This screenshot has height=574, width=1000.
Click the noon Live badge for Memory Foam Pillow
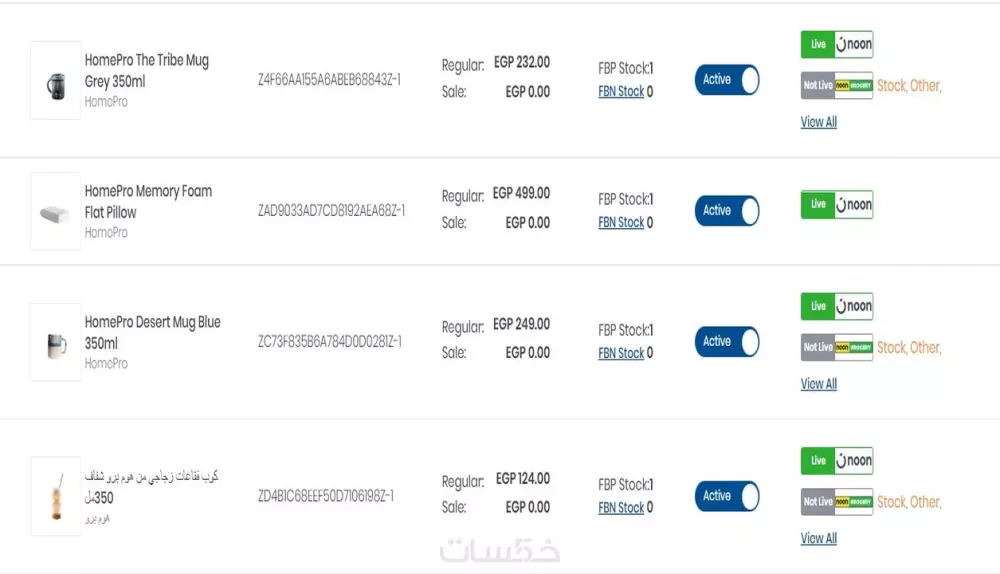pos(837,204)
